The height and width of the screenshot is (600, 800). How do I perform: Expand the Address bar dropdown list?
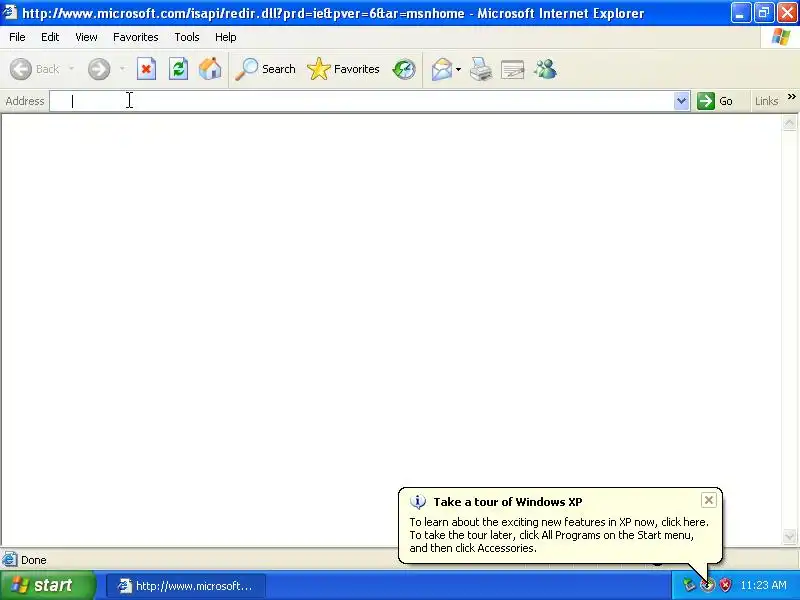click(x=681, y=101)
